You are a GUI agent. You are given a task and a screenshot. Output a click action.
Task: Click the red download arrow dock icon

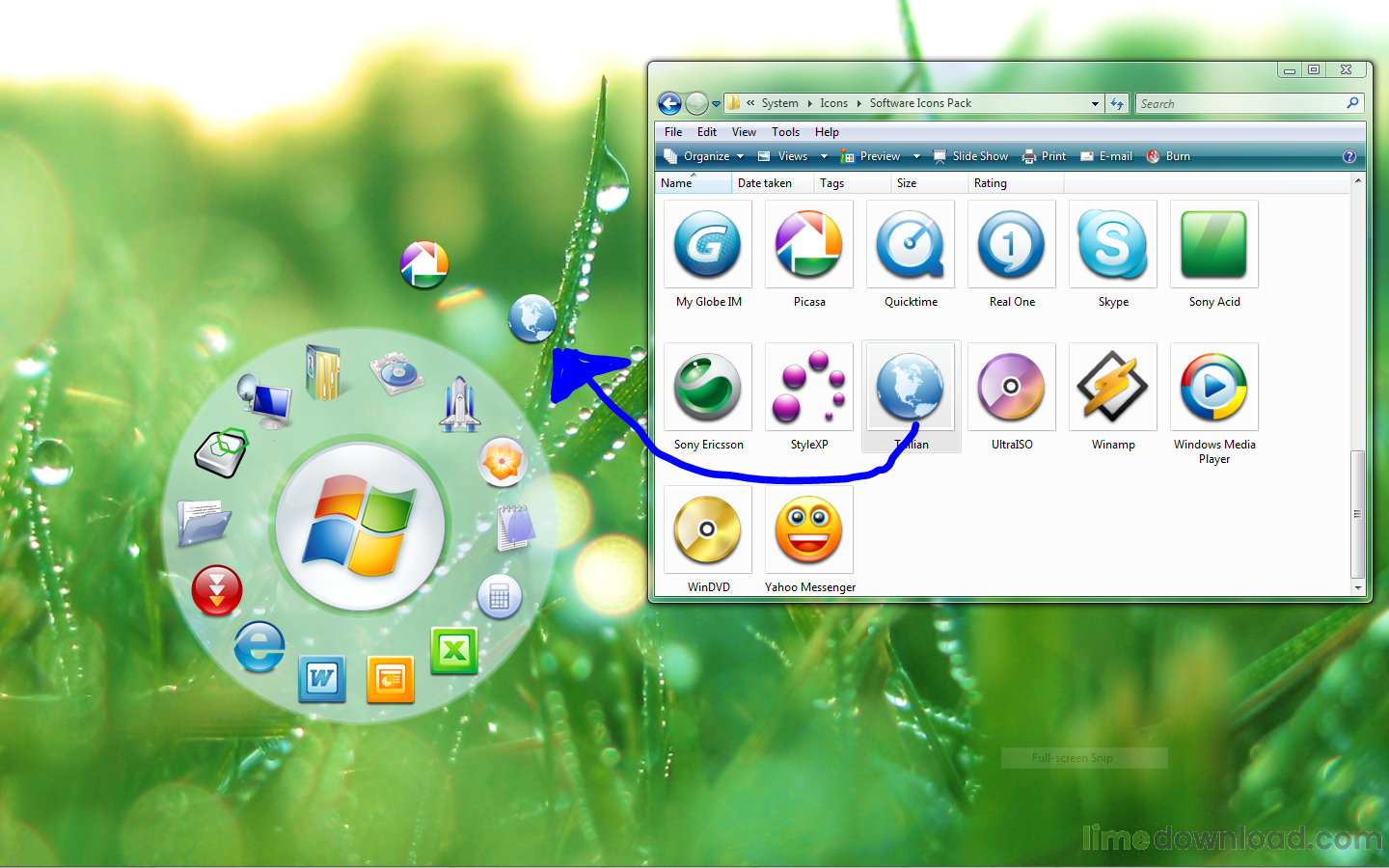217,589
